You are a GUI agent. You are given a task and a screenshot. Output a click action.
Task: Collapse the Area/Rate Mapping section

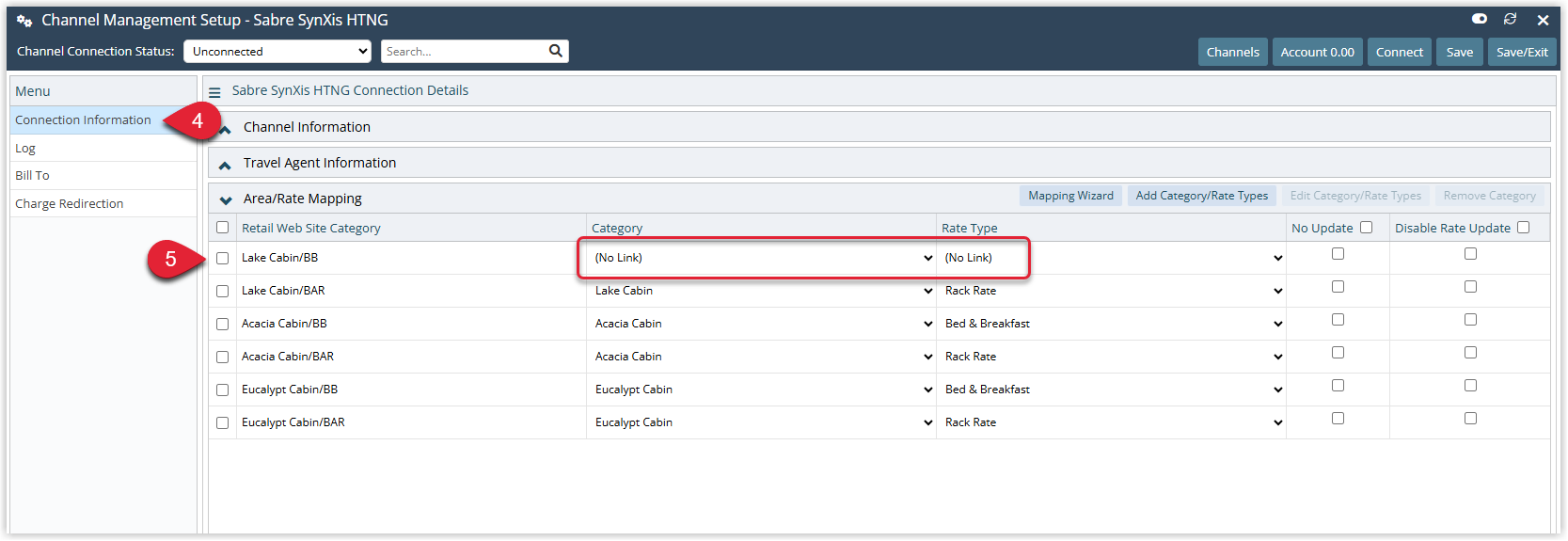point(226,199)
